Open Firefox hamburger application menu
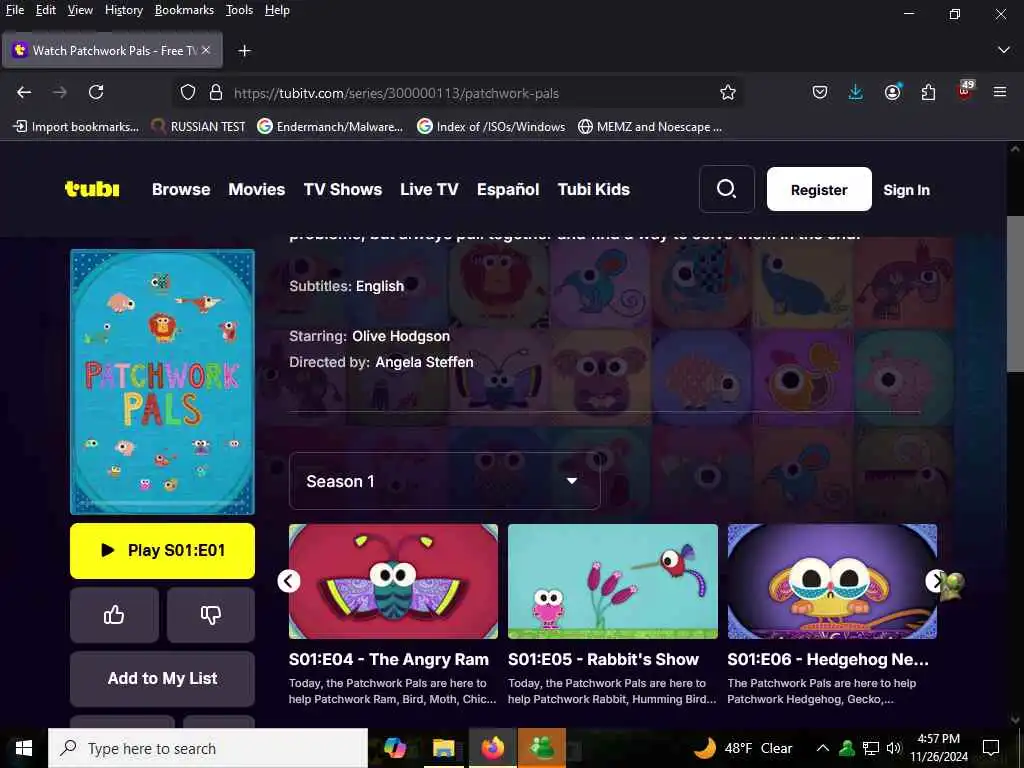This screenshot has height=768, width=1024. click(1000, 93)
